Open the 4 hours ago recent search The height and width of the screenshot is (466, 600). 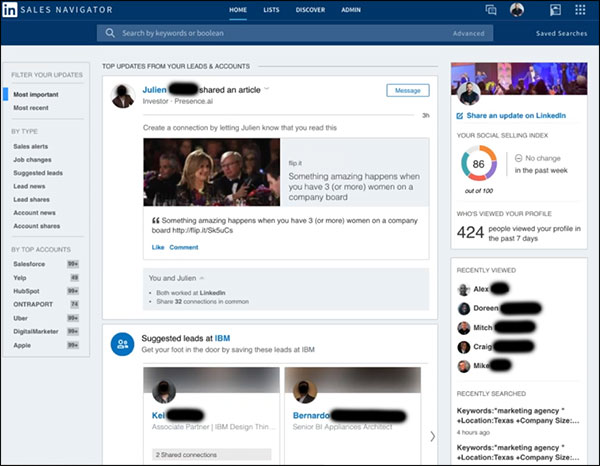[518, 421]
